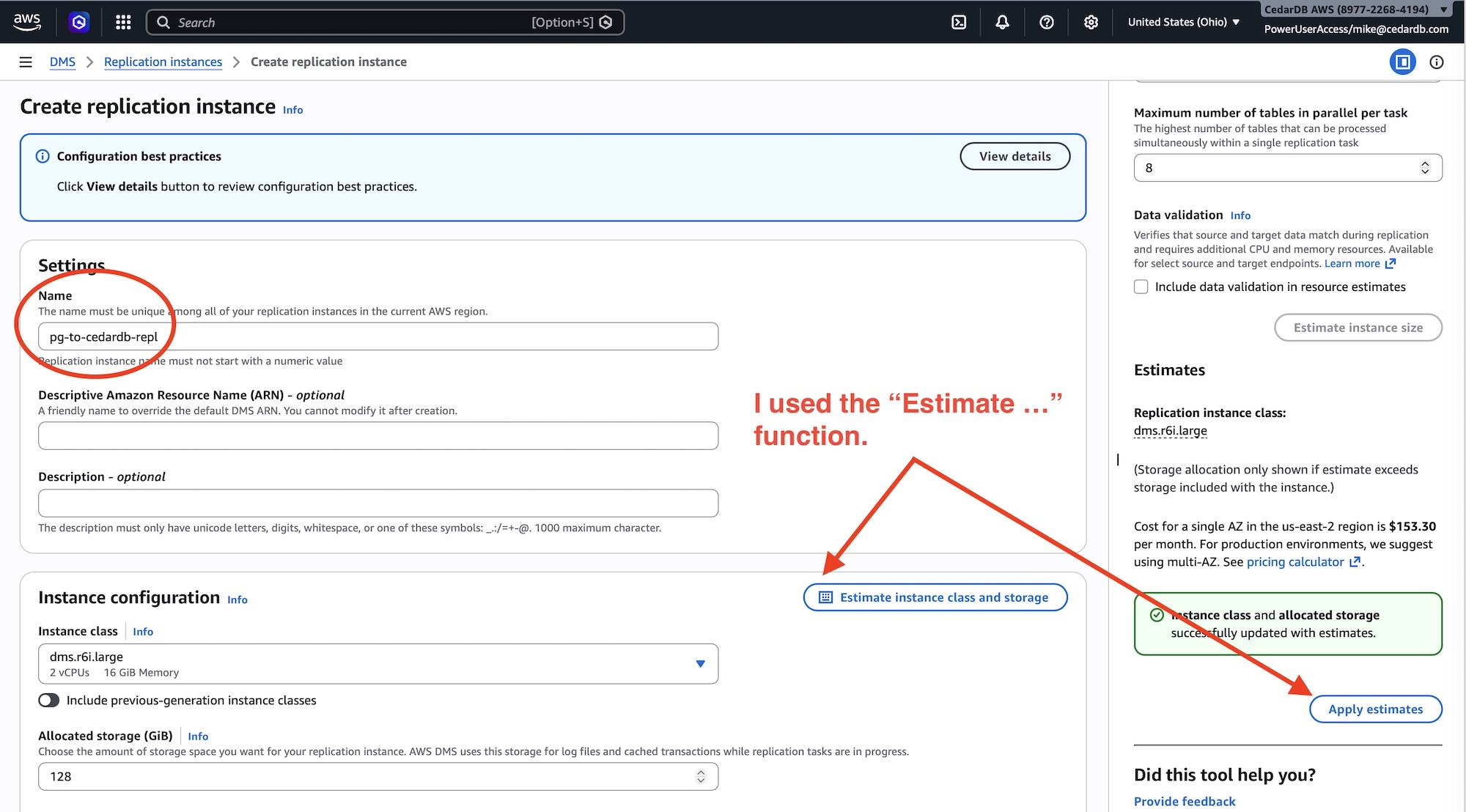This screenshot has width=1466, height=812.
Task: Open the navigation hamburger menu
Action: click(x=25, y=62)
